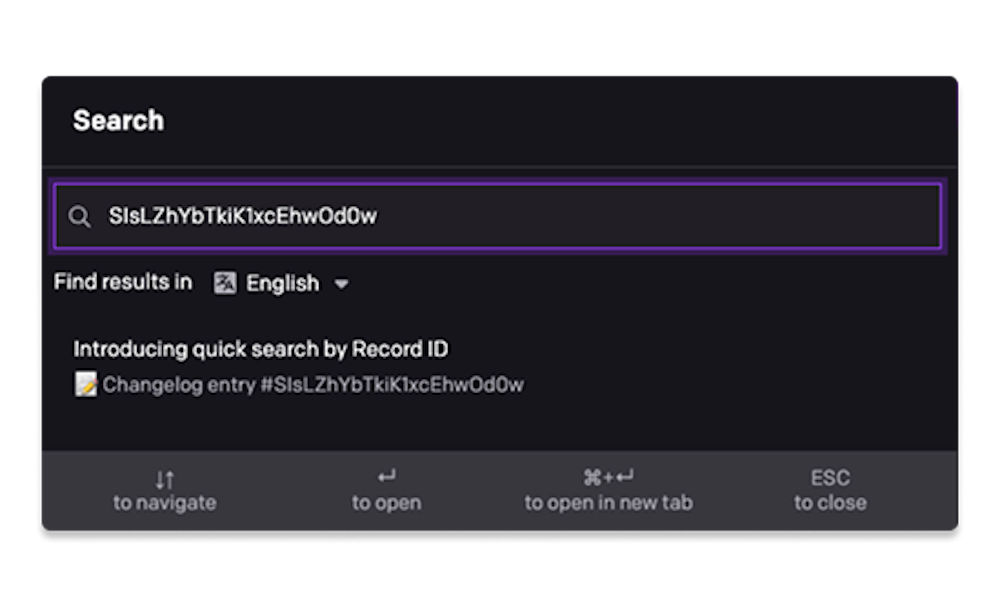Click 'to open in new tab' hint
Screen dimensions: 1000x607
pos(608,503)
